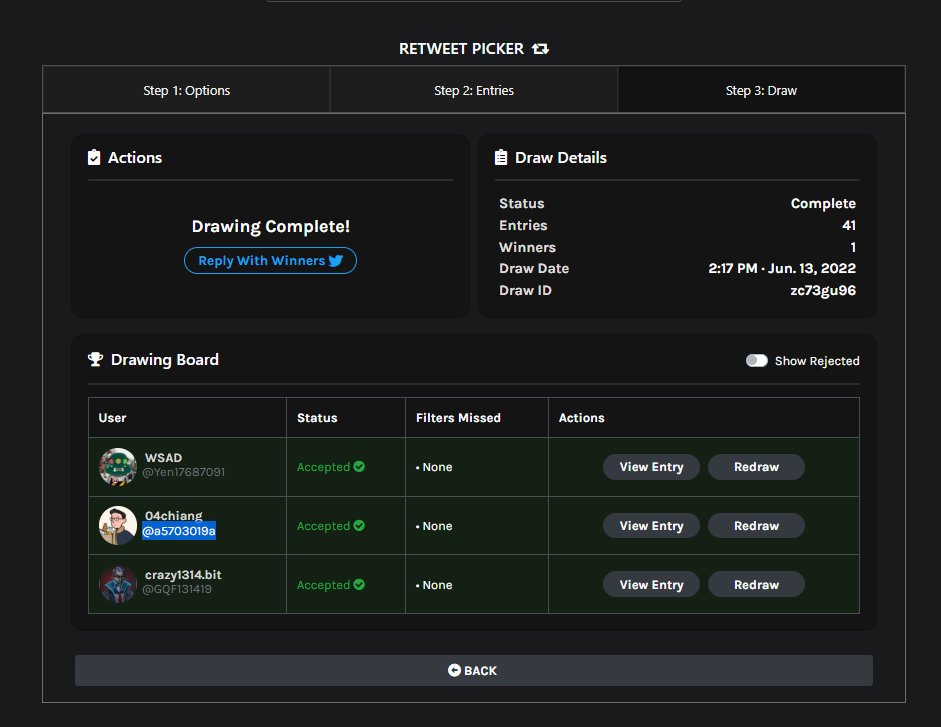Switch to Step 2: Entries tab
Screen dimensions: 941x727
click(474, 90)
